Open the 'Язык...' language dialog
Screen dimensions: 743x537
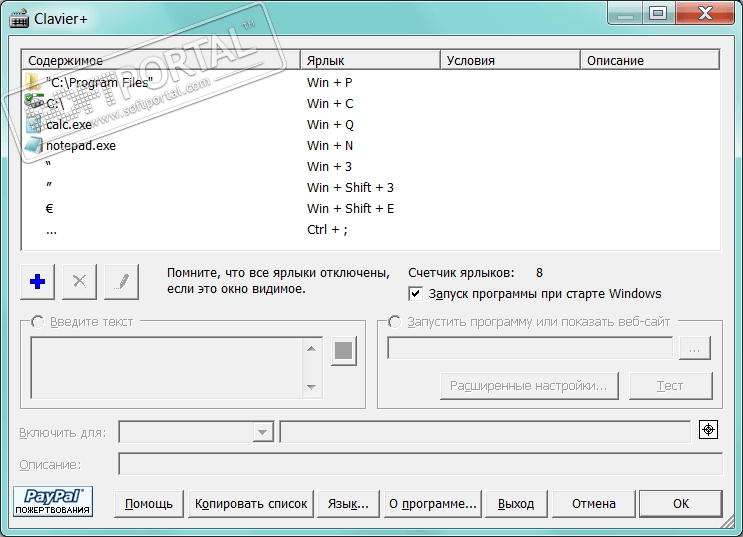click(348, 503)
